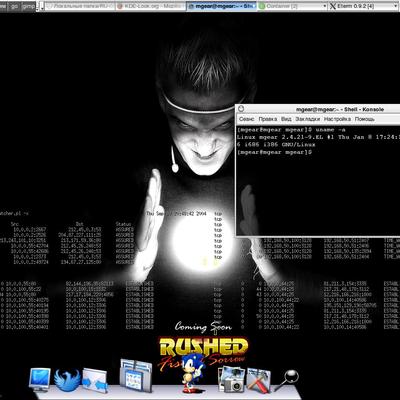Click the 'go' button in the top panel

tap(14, 6)
